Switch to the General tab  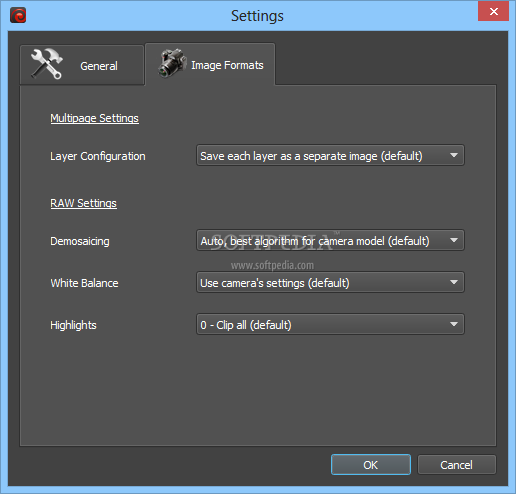point(82,65)
